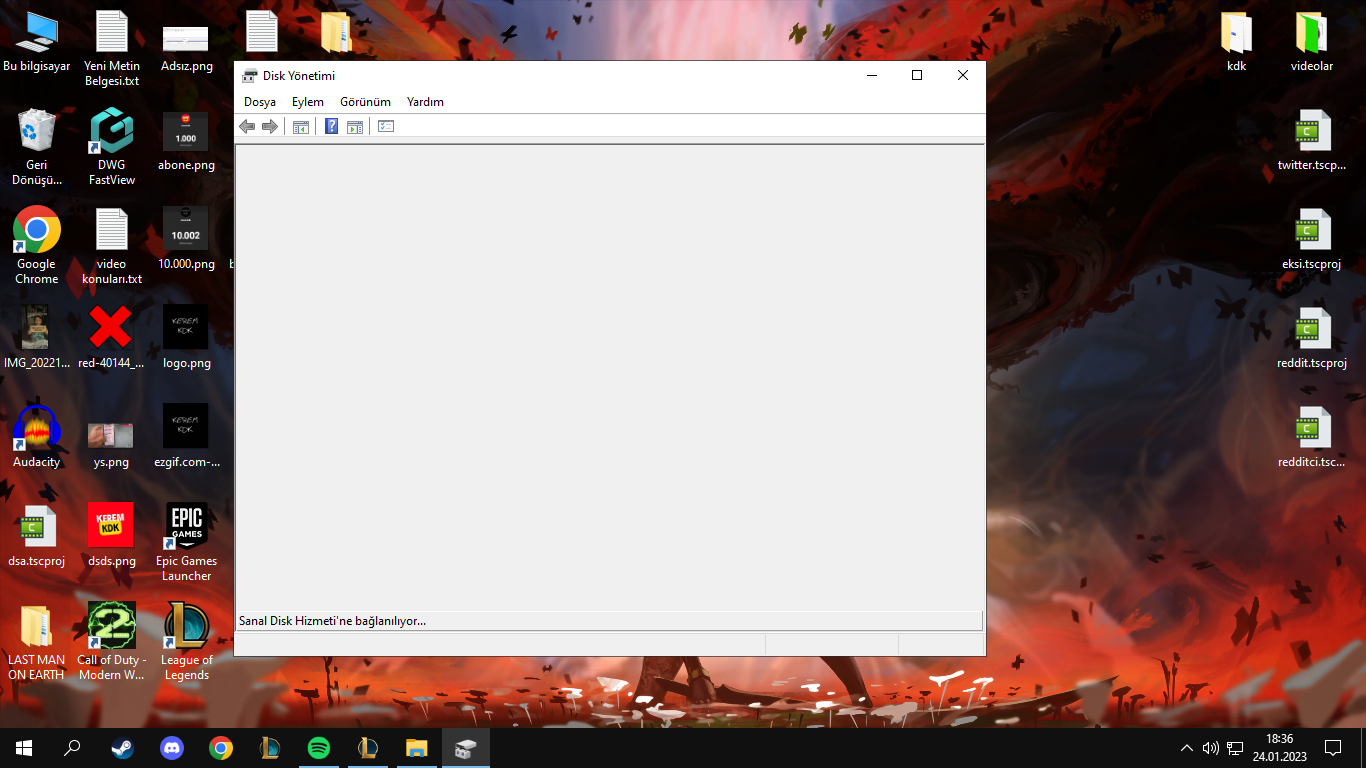Click the Disk Yönetimi taskbar button

pos(466,748)
